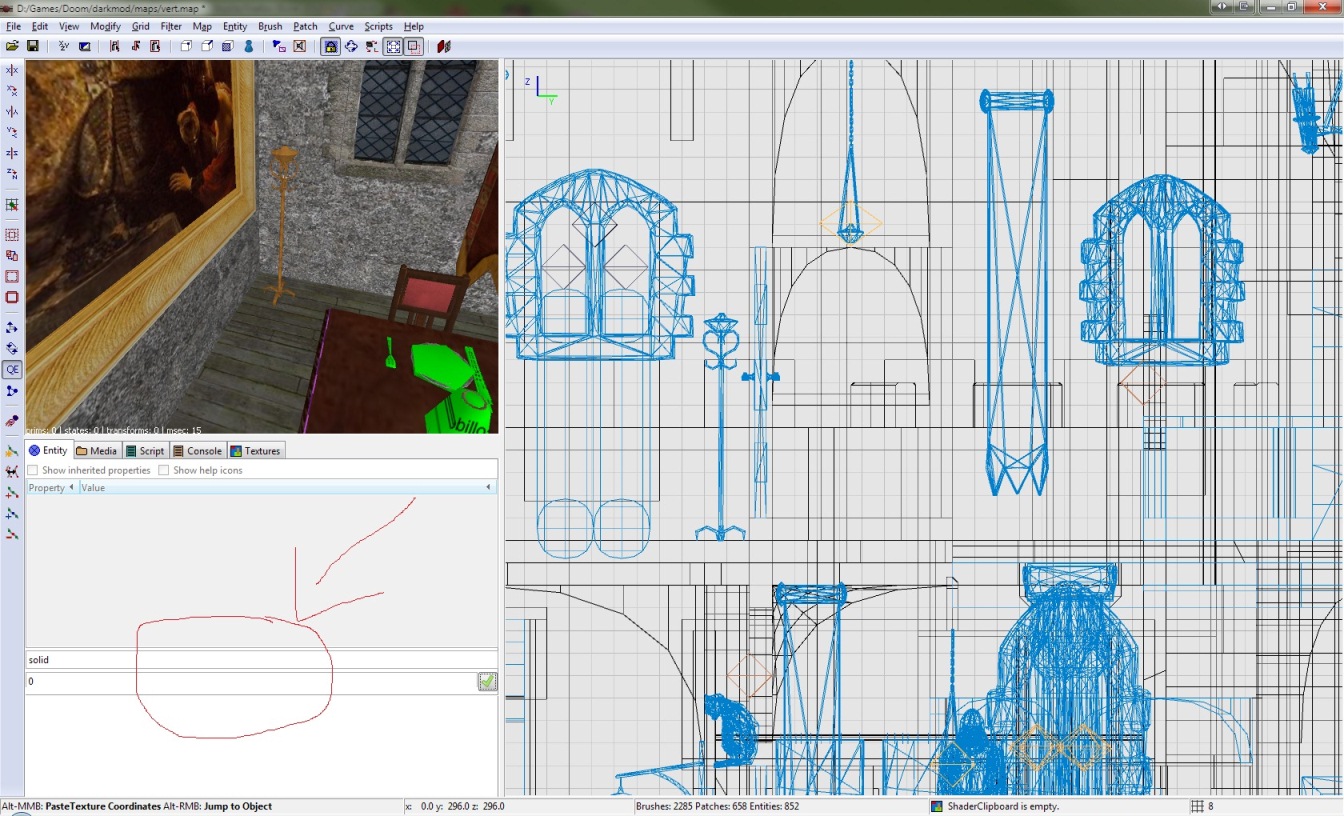This screenshot has width=1344, height=816.
Task: Click the Flip along X axis icon
Action: click(x=12, y=70)
